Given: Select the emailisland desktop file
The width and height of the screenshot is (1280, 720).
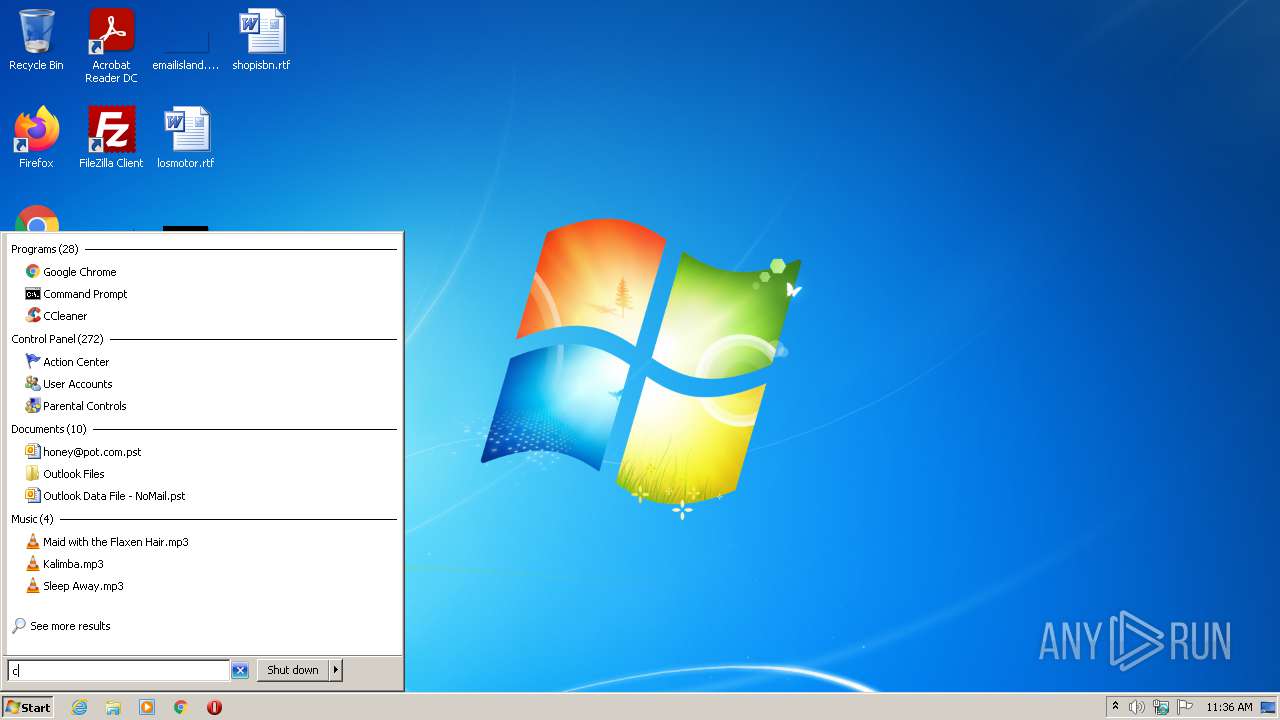Looking at the screenshot, I should coord(186,41).
